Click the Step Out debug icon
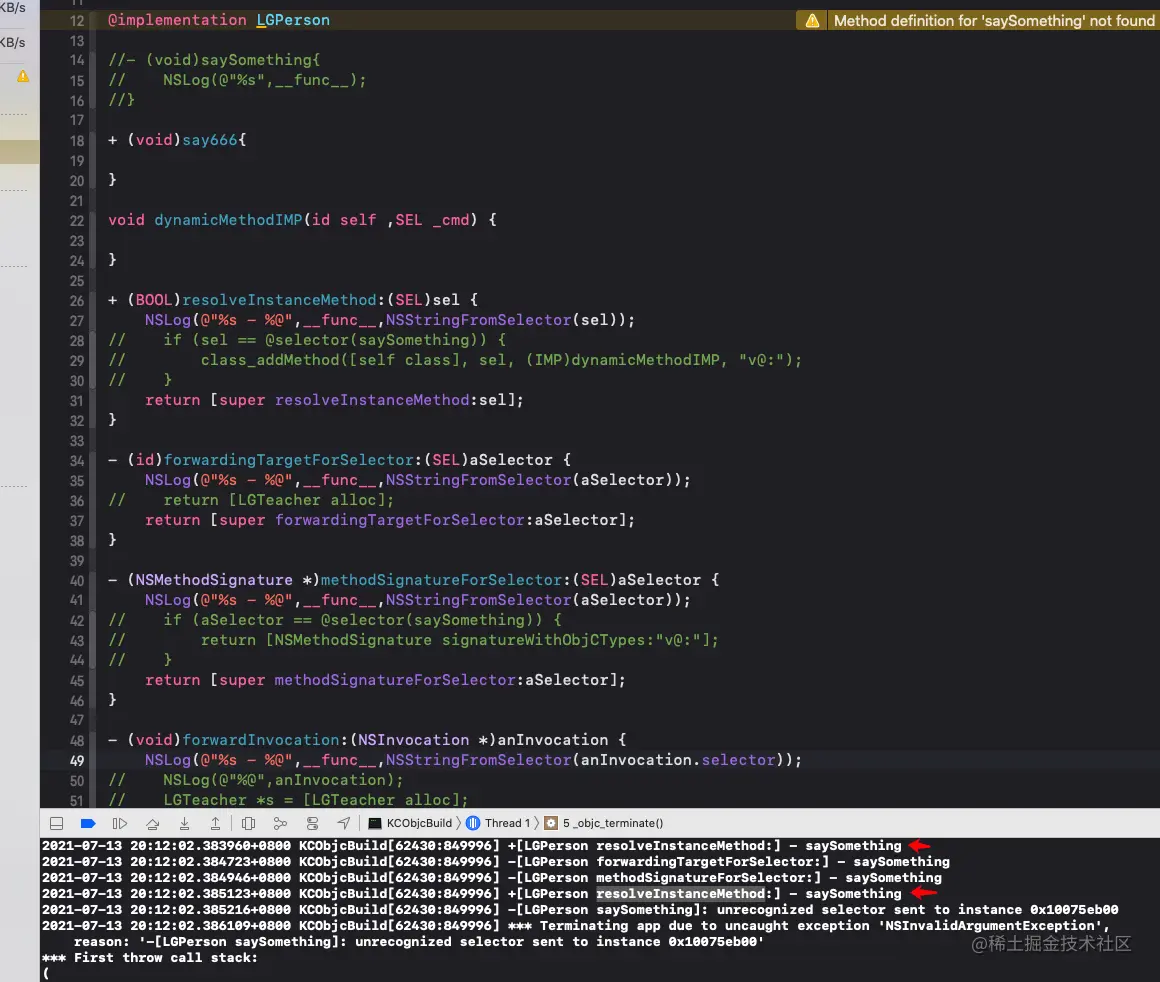 pyautogui.click(x=215, y=823)
